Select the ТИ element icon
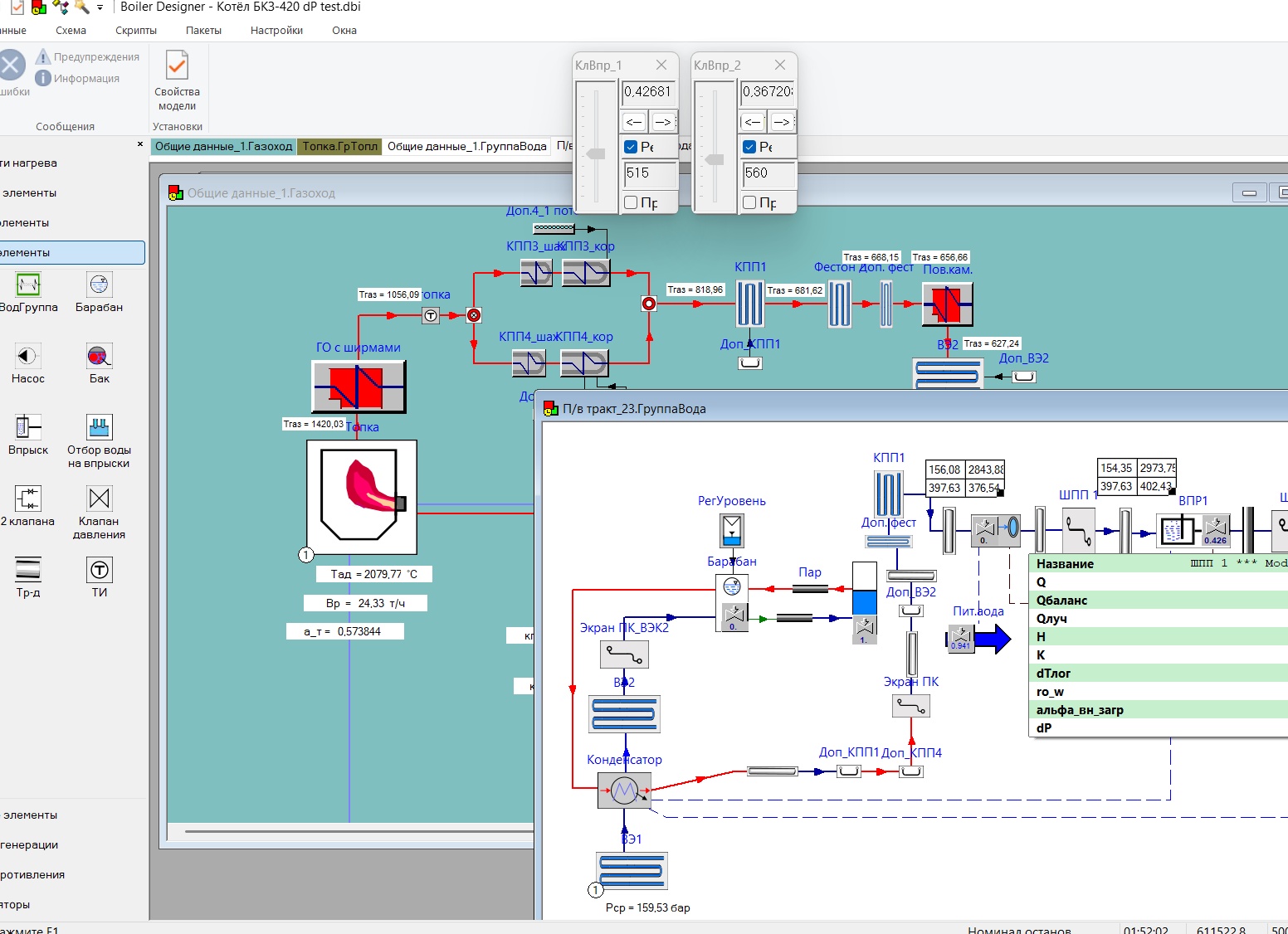 (99, 570)
